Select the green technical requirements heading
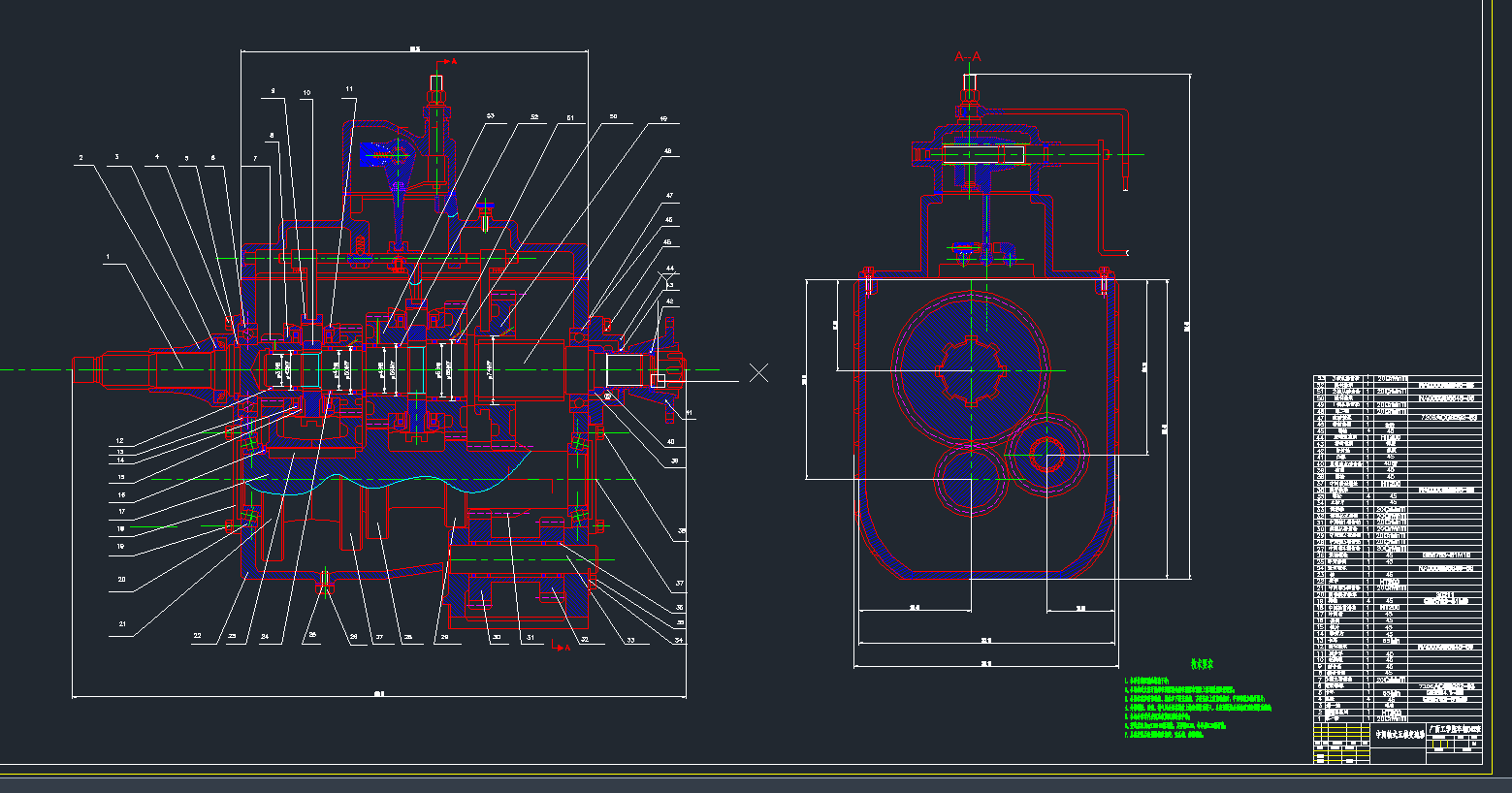The height and width of the screenshot is (793, 1512). (x=1203, y=664)
